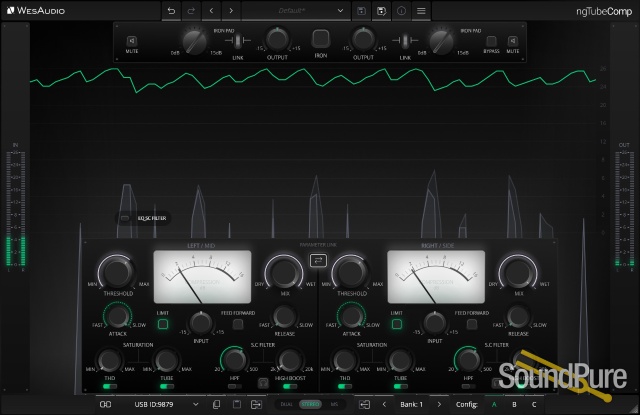Toggle Left/Mid FEED FORWARD button
This screenshot has height=415, width=640.
pos(238,324)
